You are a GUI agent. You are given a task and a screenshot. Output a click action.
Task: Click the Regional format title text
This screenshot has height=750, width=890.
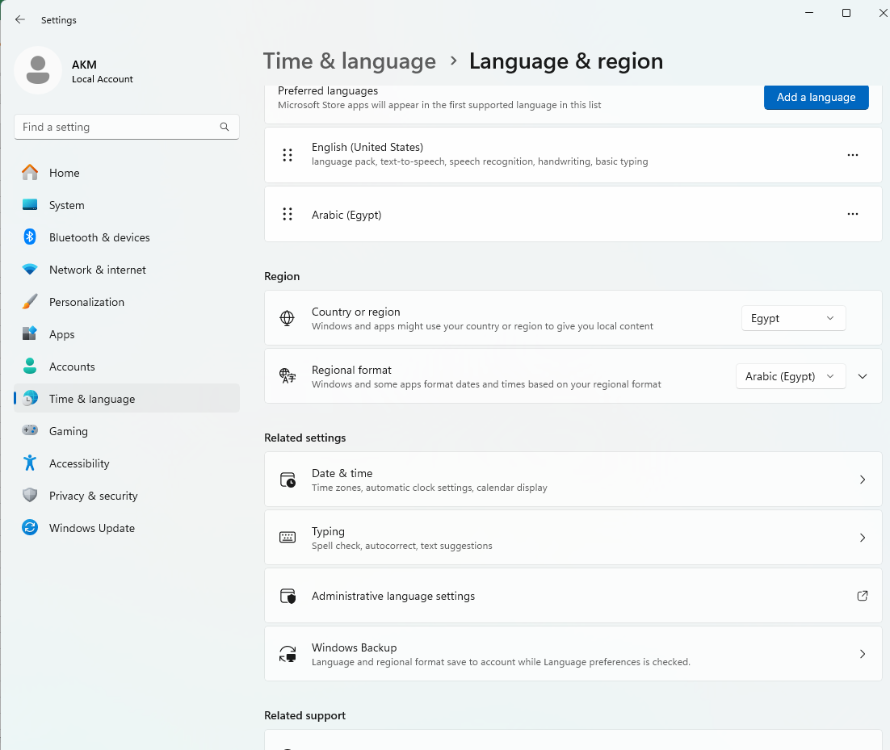(351, 370)
